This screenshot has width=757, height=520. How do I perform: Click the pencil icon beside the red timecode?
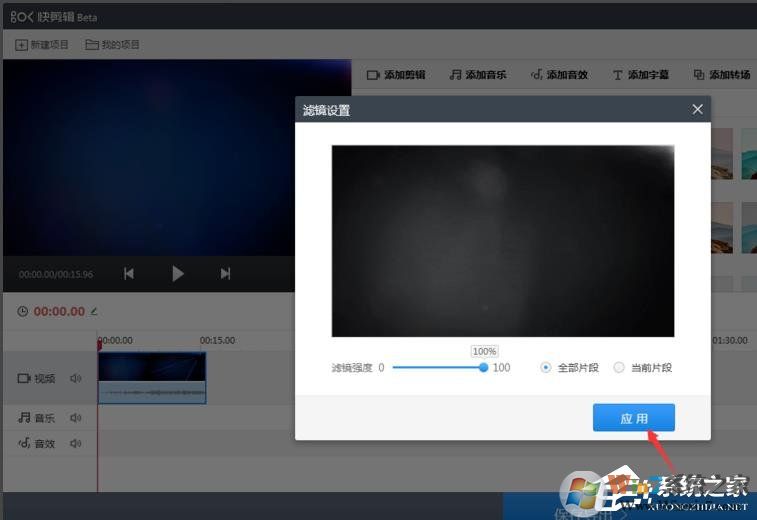click(95, 311)
